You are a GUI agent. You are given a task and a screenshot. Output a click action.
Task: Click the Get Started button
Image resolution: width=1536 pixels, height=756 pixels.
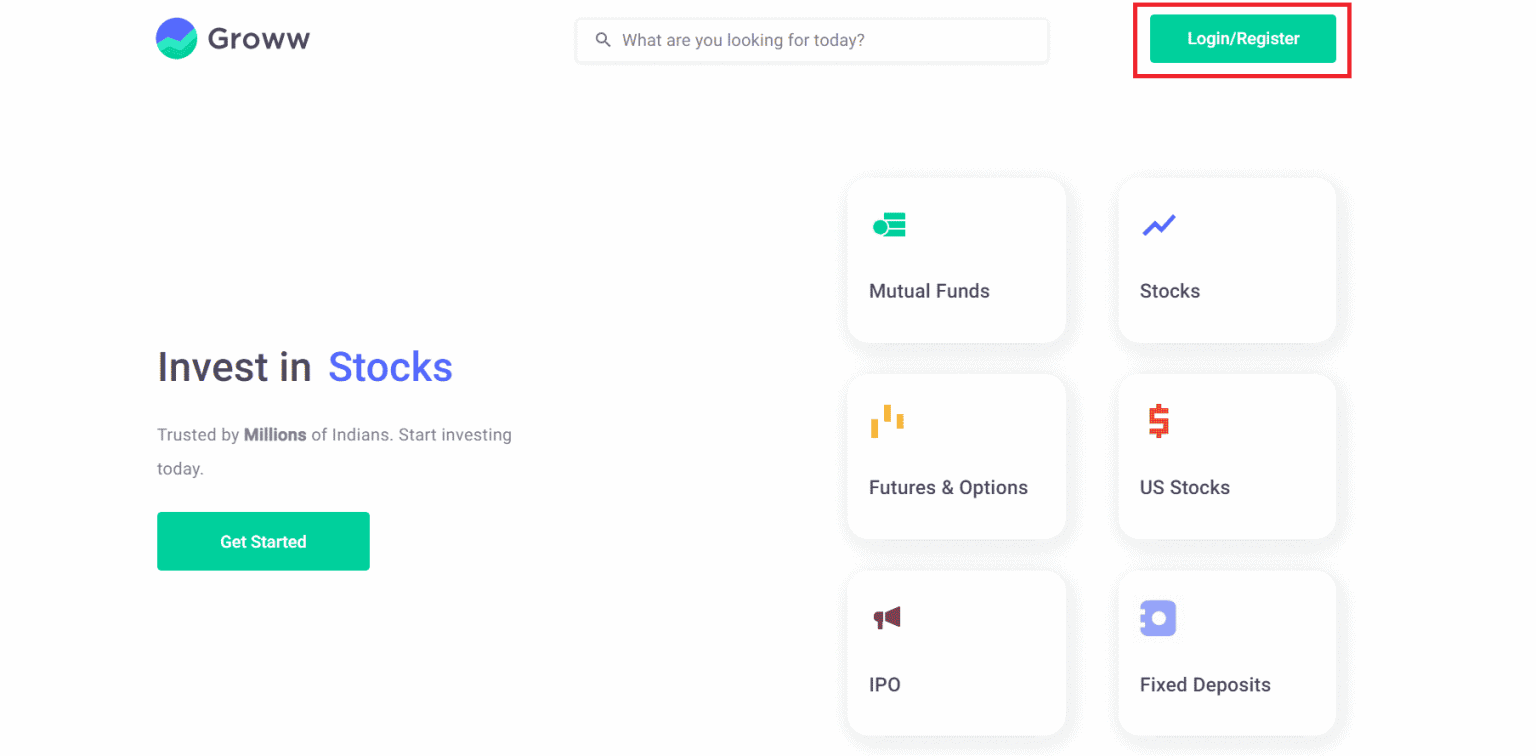point(263,541)
